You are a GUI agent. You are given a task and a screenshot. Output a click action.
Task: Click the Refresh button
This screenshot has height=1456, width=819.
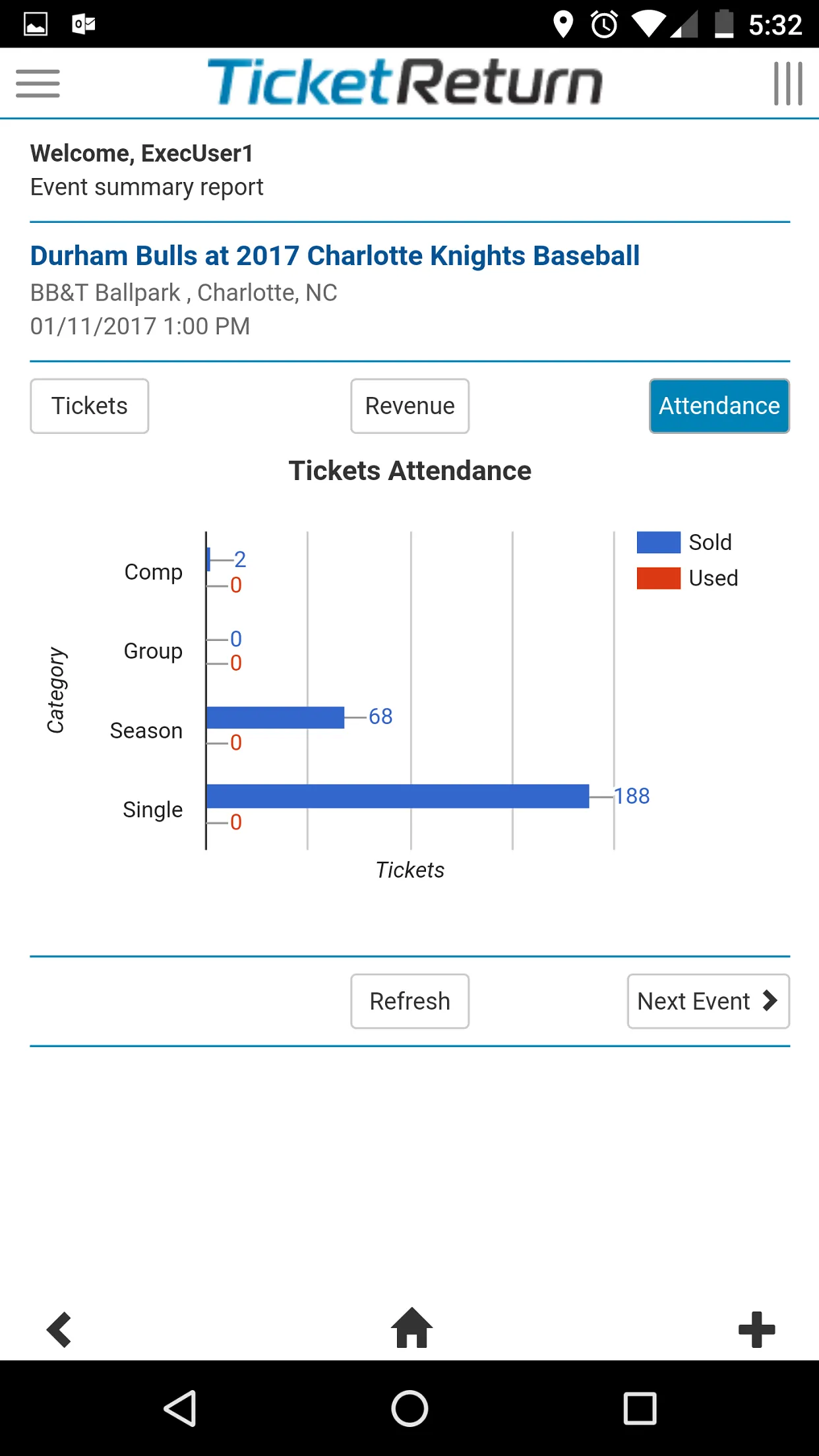(410, 1001)
